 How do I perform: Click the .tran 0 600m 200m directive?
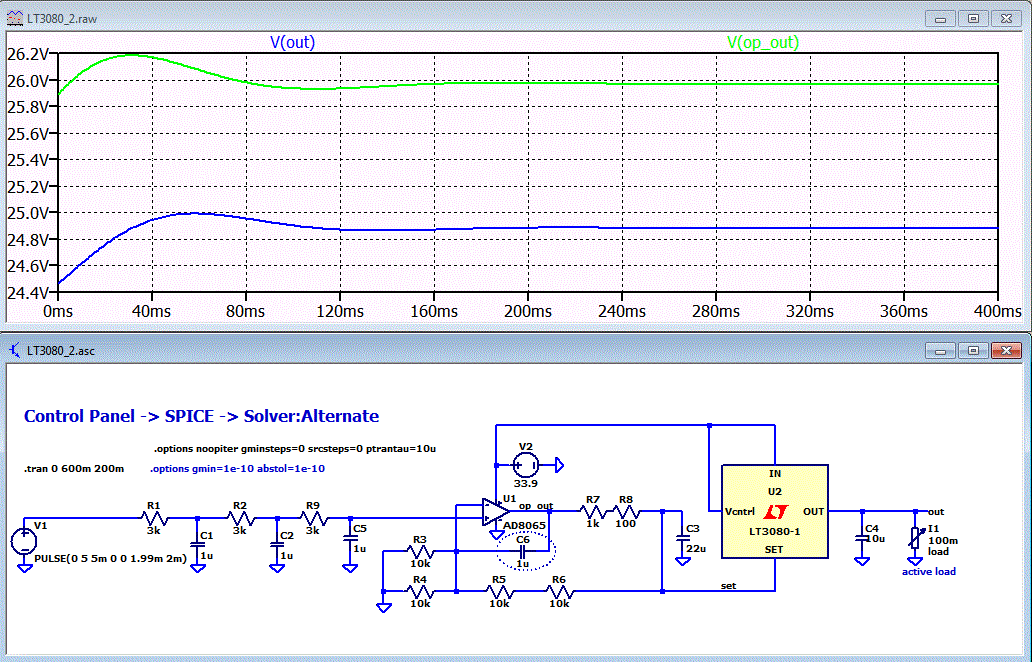(74, 469)
